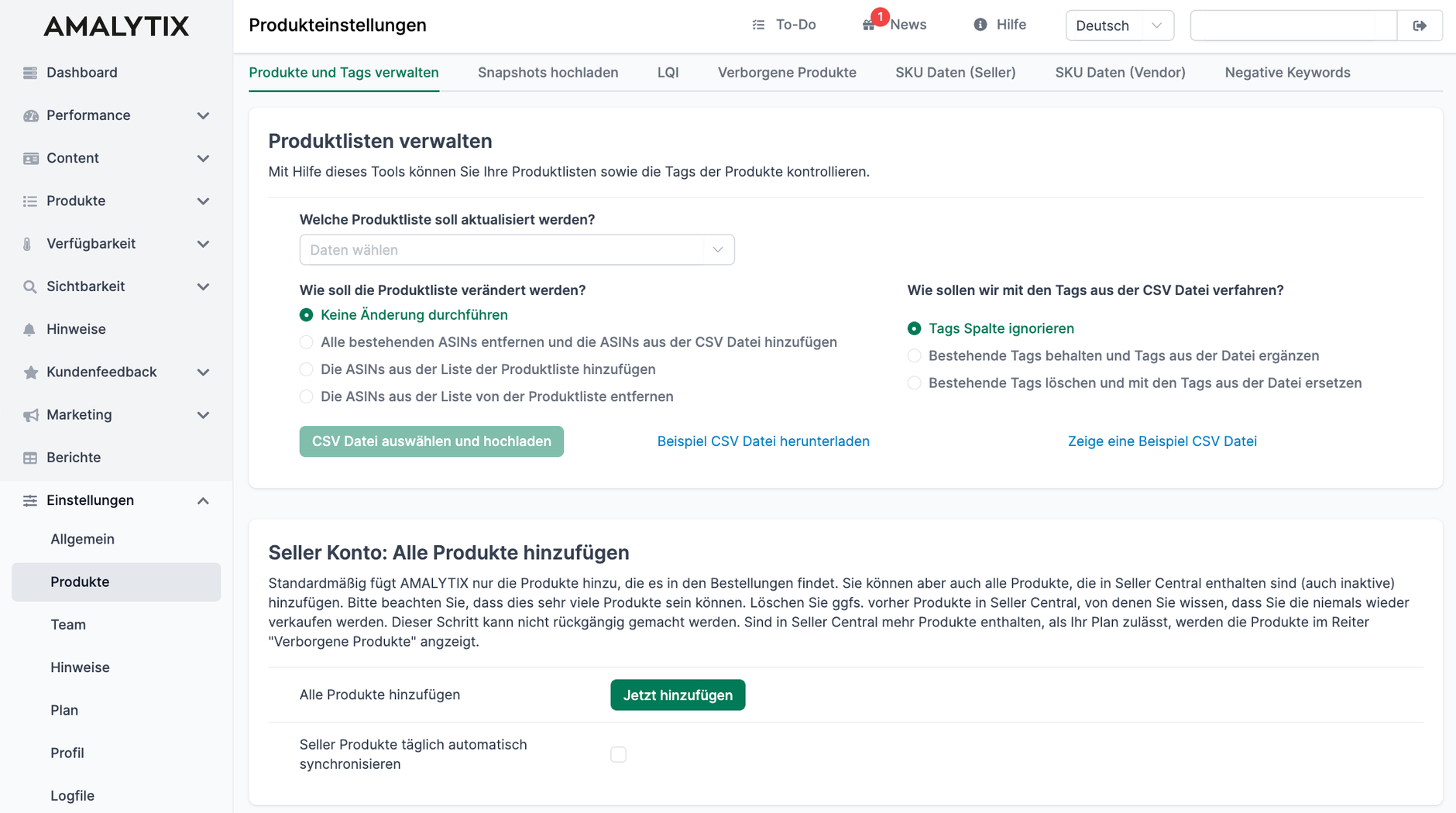
Task: Expand the Sichtbarkeit menu chevron
Action: click(203, 286)
